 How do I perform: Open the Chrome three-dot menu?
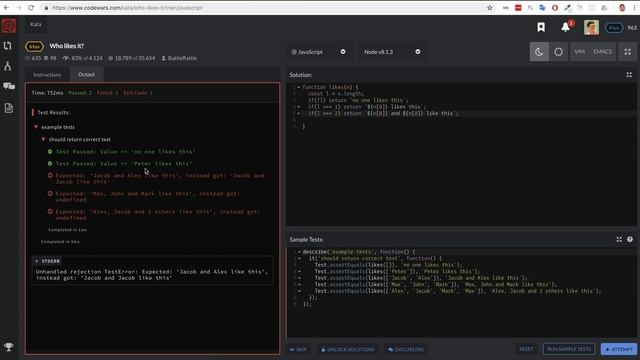pyautogui.click(x=634, y=8)
